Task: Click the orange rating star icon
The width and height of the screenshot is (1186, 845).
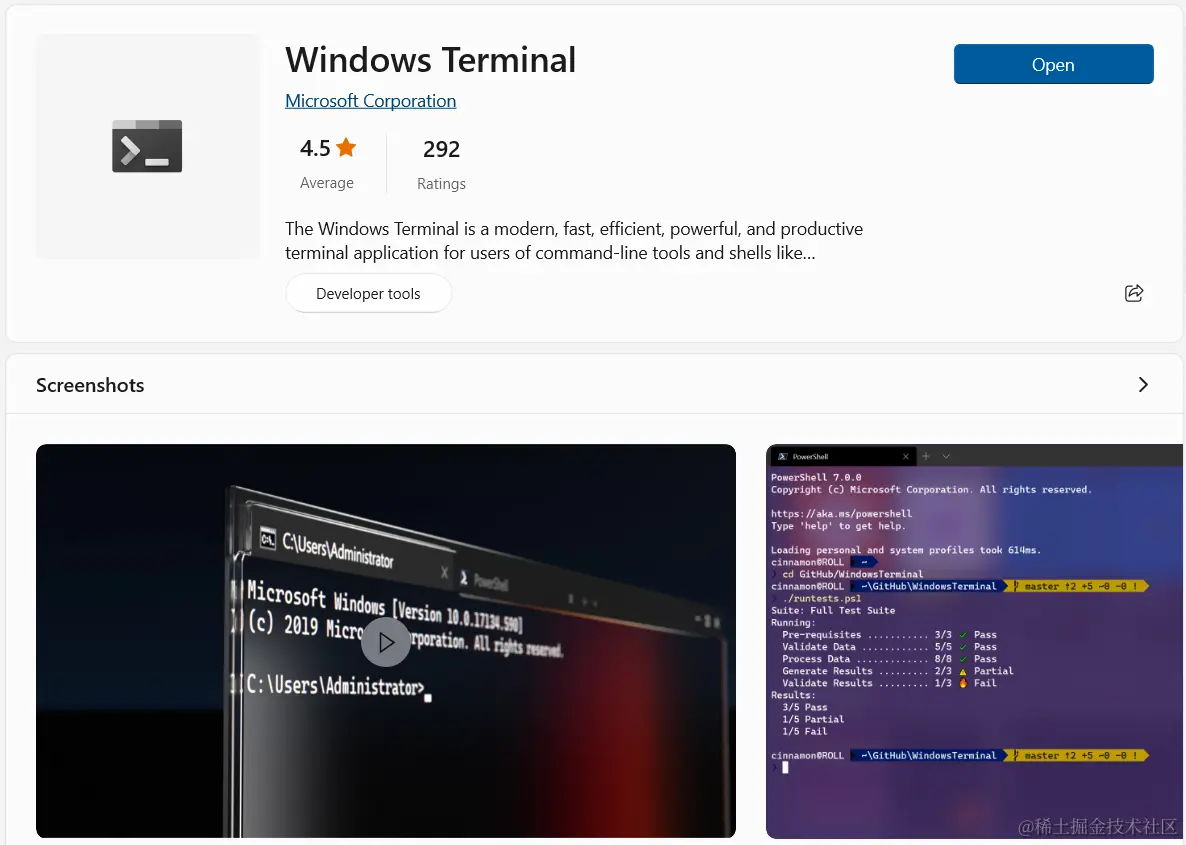Action: tap(346, 147)
